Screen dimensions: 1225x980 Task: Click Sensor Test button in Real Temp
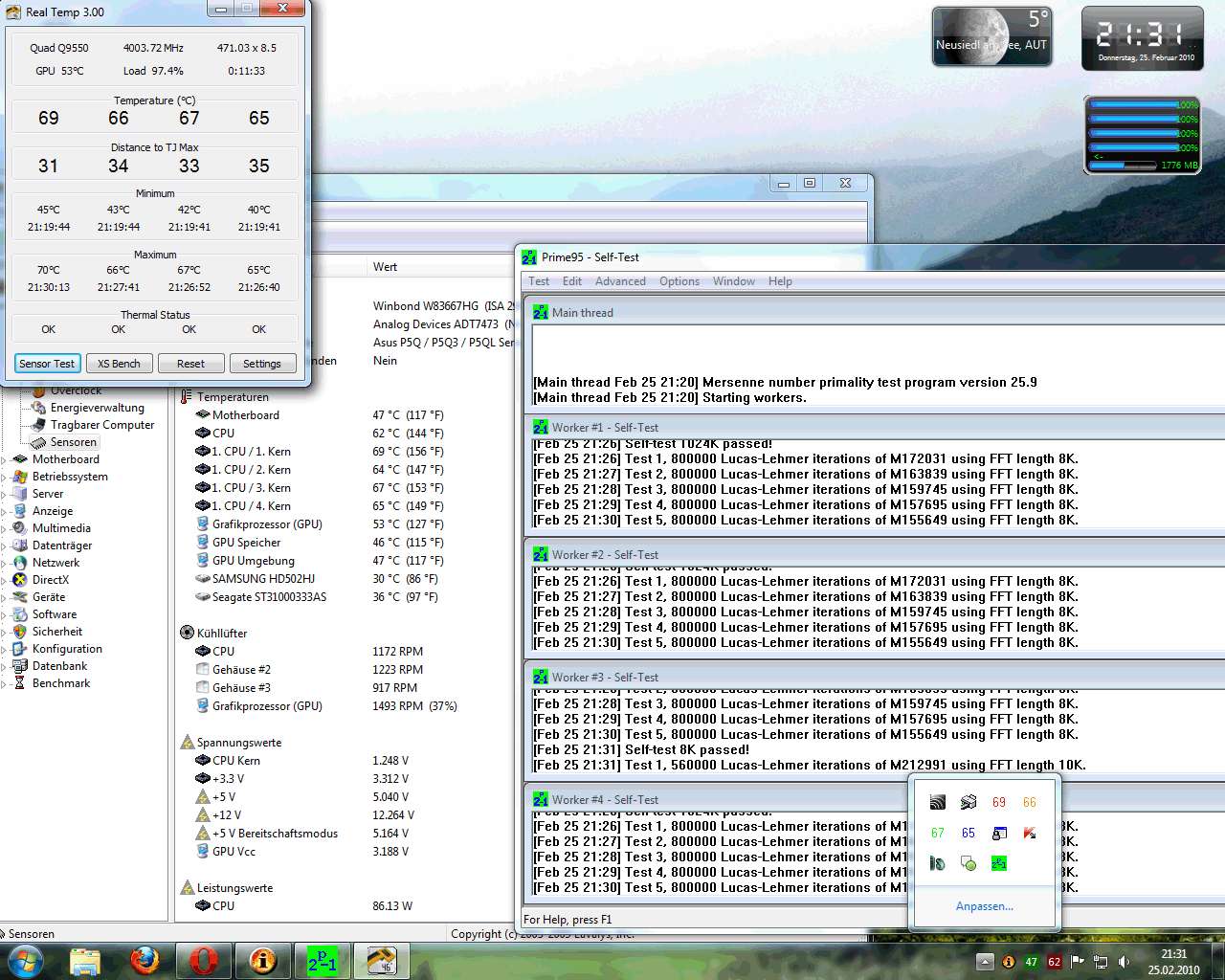click(47, 364)
